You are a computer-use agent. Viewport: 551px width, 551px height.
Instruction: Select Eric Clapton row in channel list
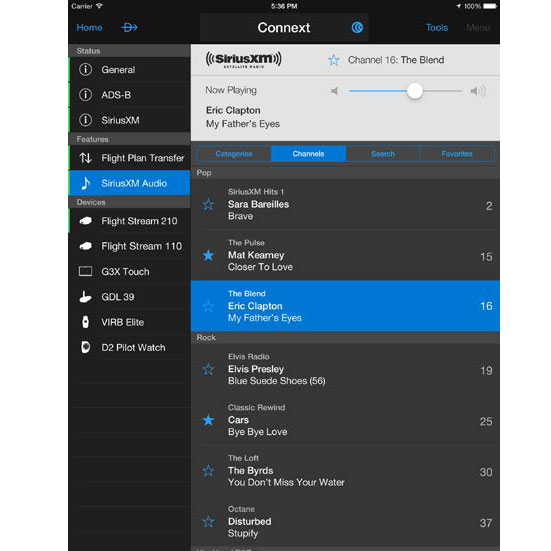click(345, 306)
